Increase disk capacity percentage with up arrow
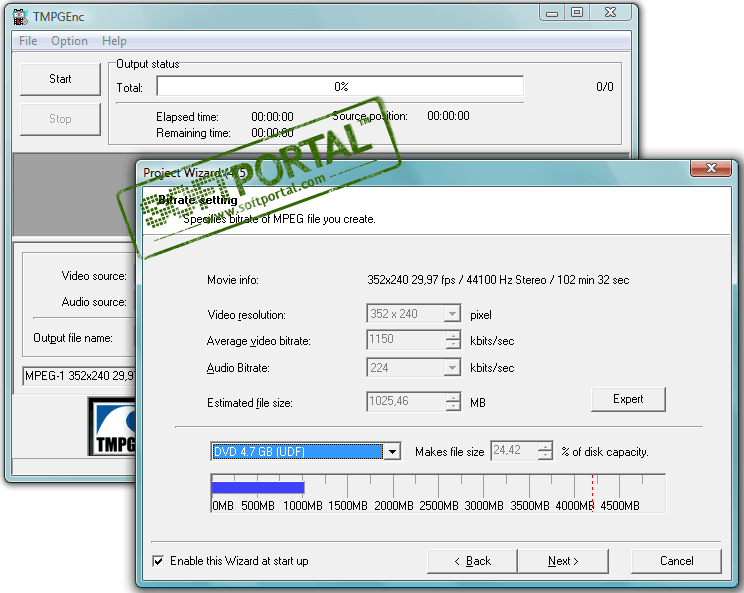The width and height of the screenshot is (744, 593). click(545, 446)
